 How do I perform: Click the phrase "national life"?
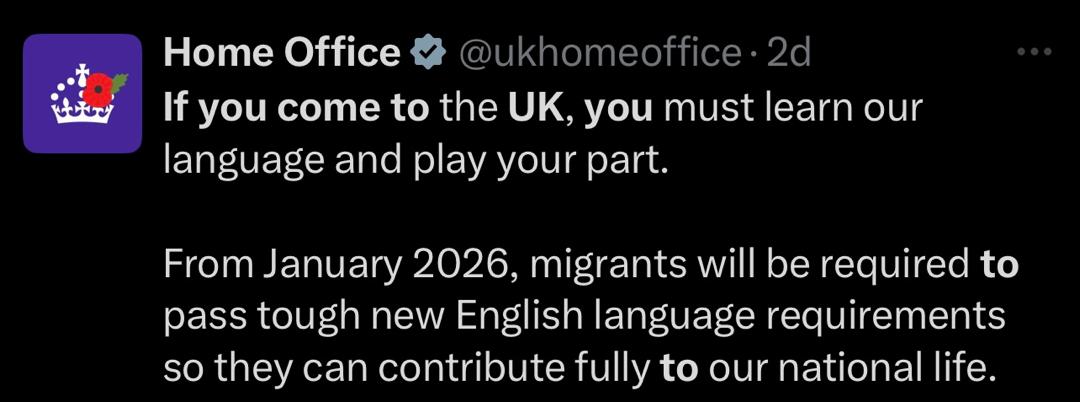[886, 368]
